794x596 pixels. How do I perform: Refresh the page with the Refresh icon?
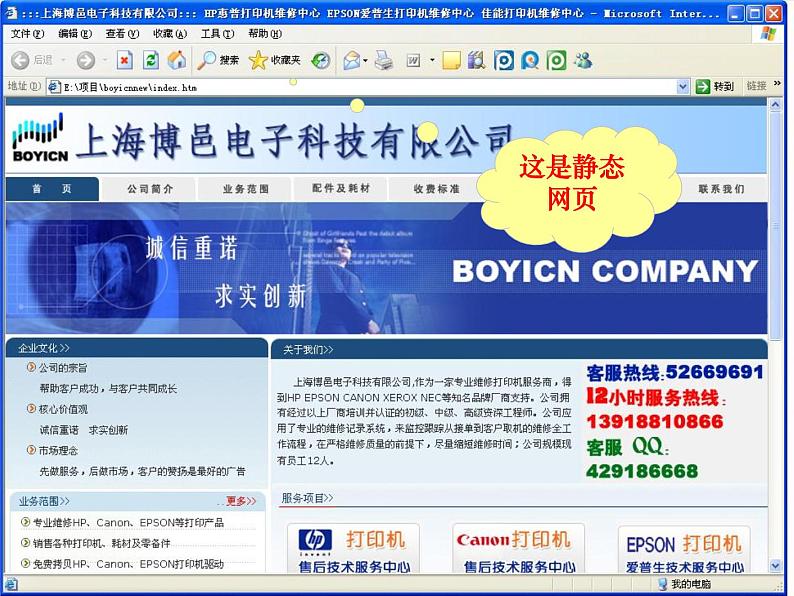(150, 61)
